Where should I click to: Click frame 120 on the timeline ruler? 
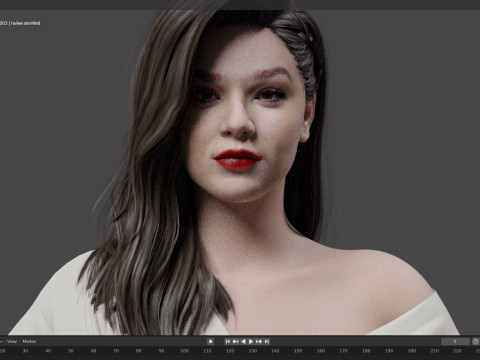tap(230, 351)
